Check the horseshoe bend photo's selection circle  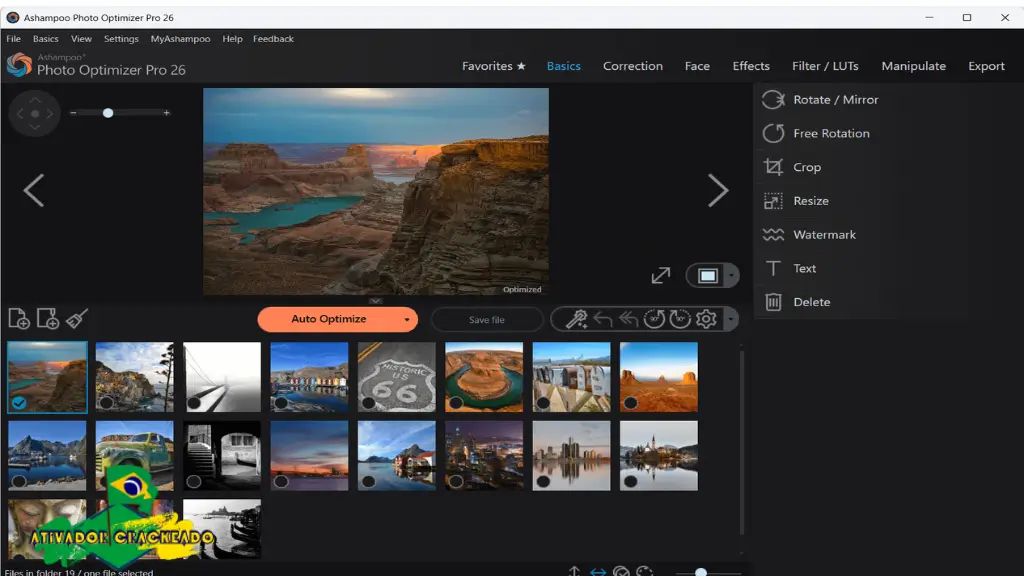tap(456, 403)
